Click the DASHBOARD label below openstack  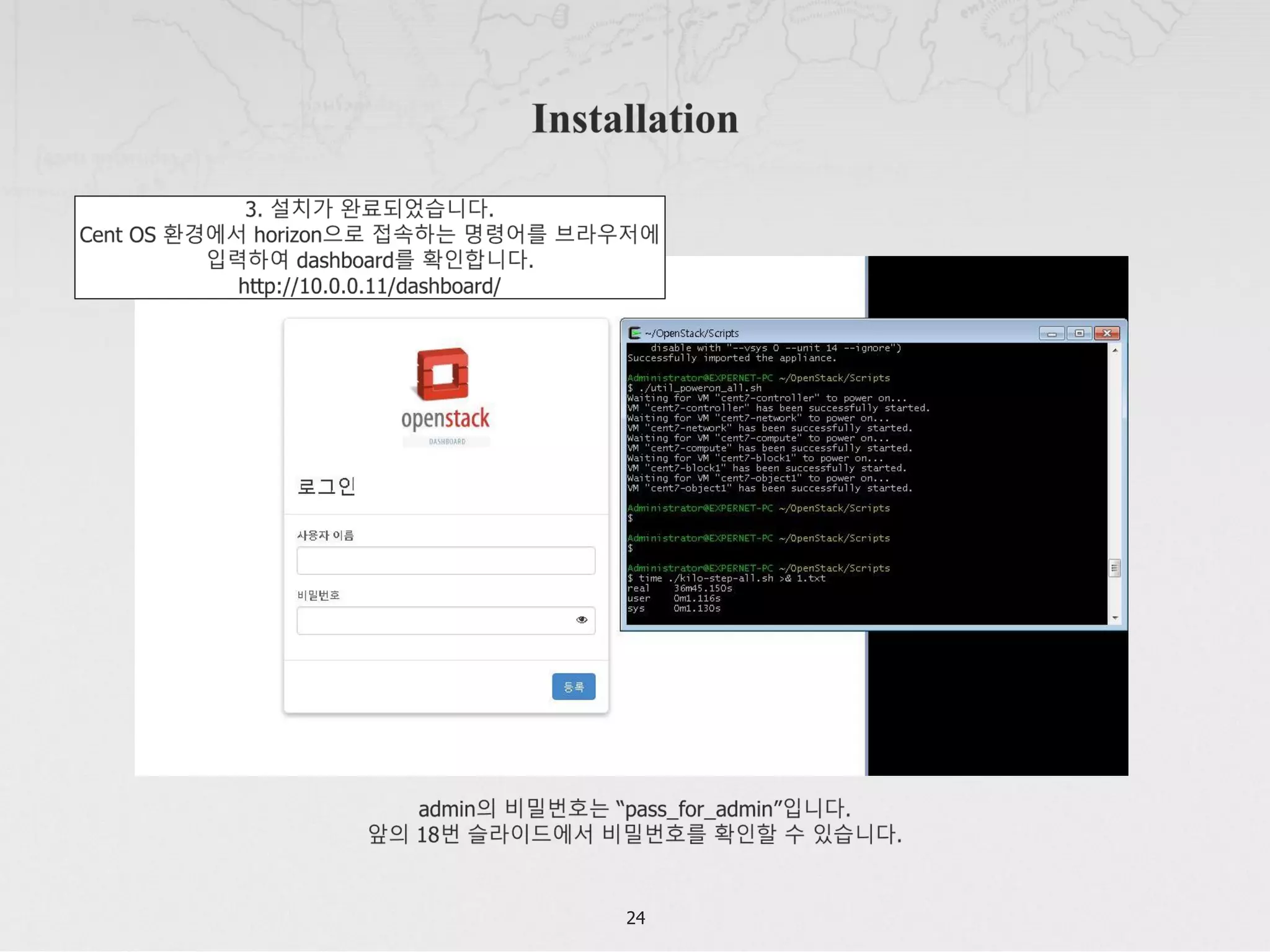pyautogui.click(x=446, y=441)
